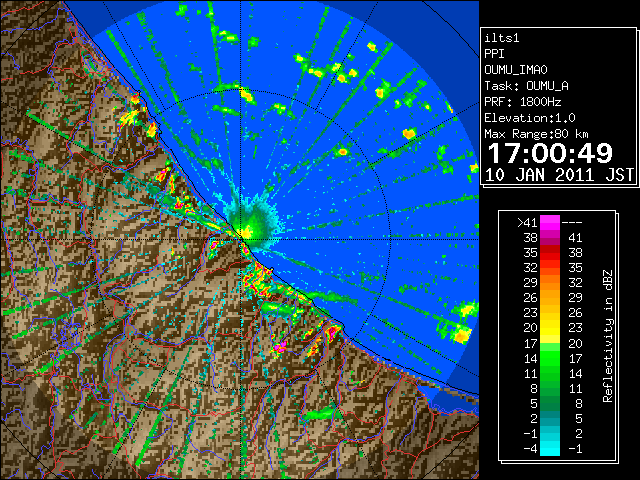Select the "PPI" scan type label

point(494,54)
